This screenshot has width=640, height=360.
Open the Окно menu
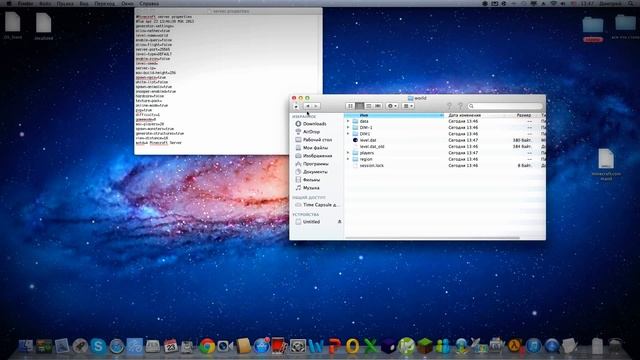coord(127,3)
